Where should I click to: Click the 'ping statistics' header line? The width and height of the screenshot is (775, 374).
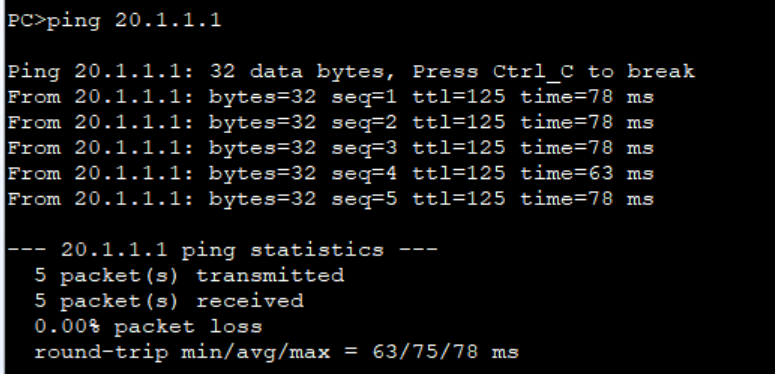click(x=222, y=250)
